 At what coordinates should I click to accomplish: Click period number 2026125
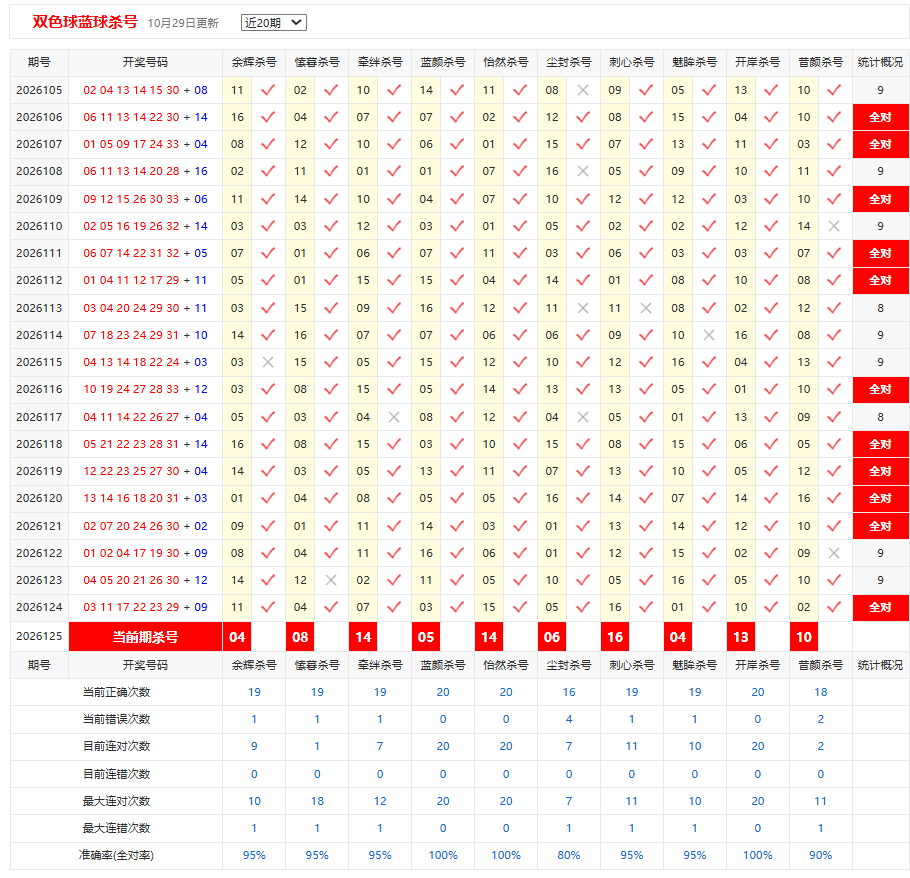click(x=39, y=636)
